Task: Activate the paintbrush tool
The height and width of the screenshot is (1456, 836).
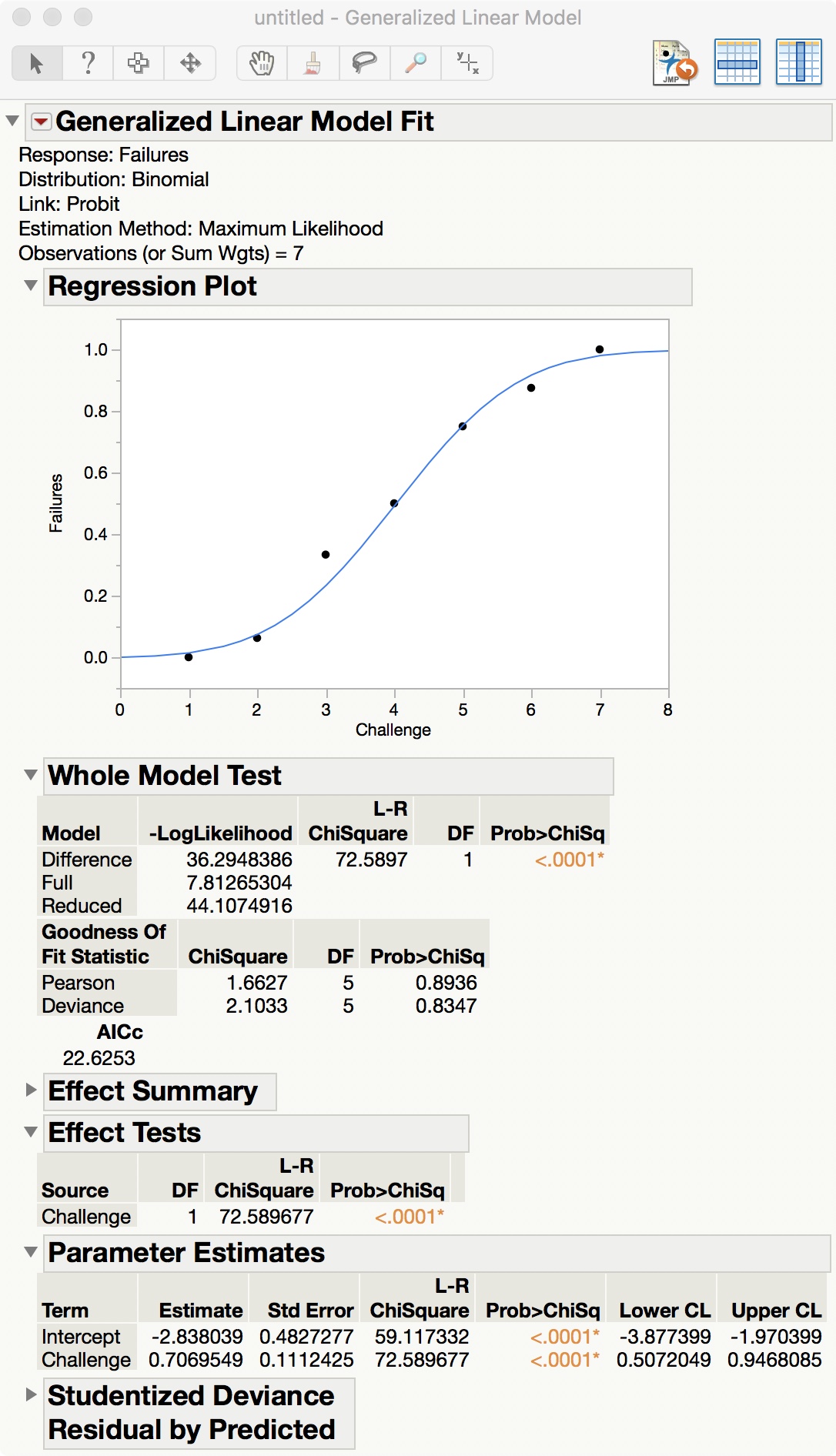Action: point(313,63)
